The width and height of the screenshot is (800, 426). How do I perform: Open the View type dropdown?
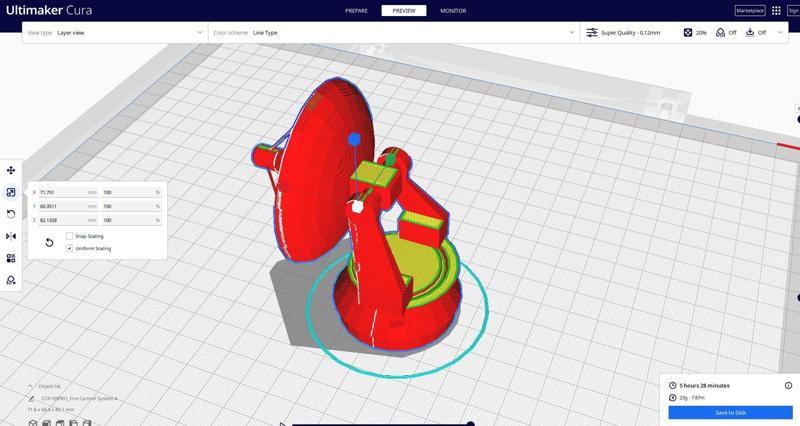[115, 33]
